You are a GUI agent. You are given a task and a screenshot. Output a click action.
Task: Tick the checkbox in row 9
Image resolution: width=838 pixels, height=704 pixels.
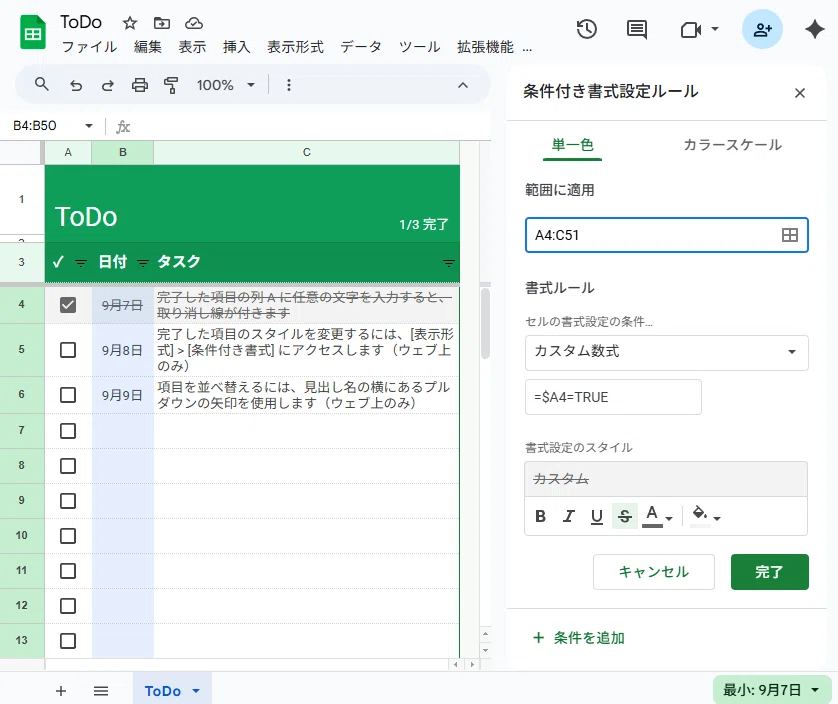[68, 501]
